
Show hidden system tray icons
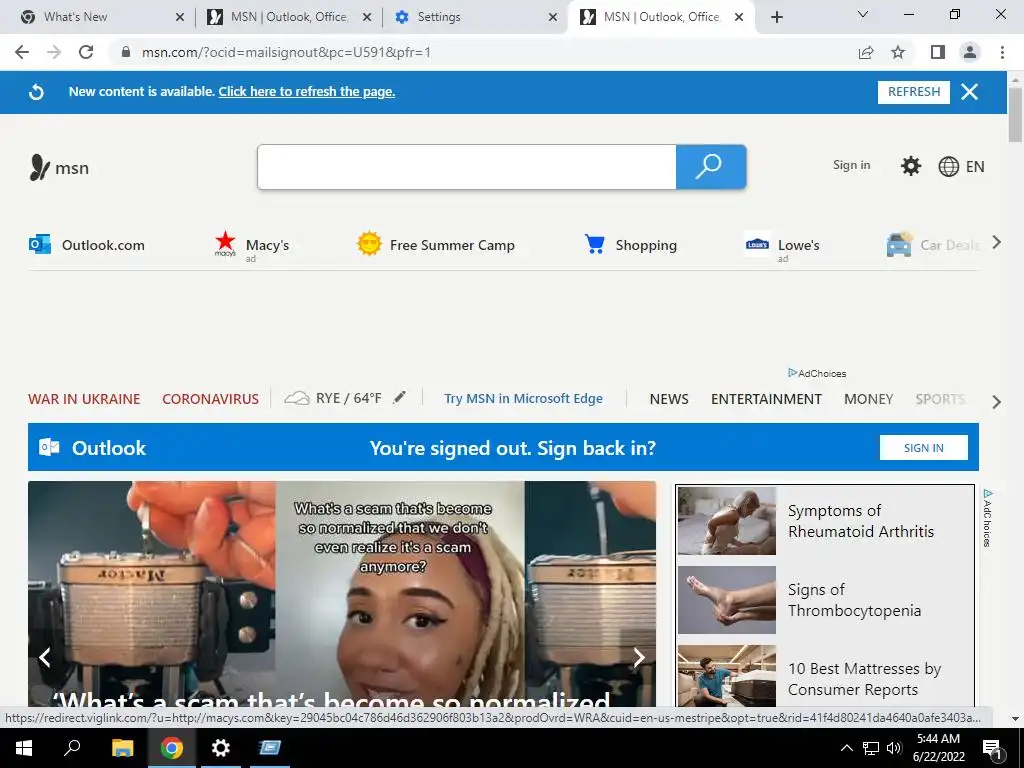pos(846,748)
